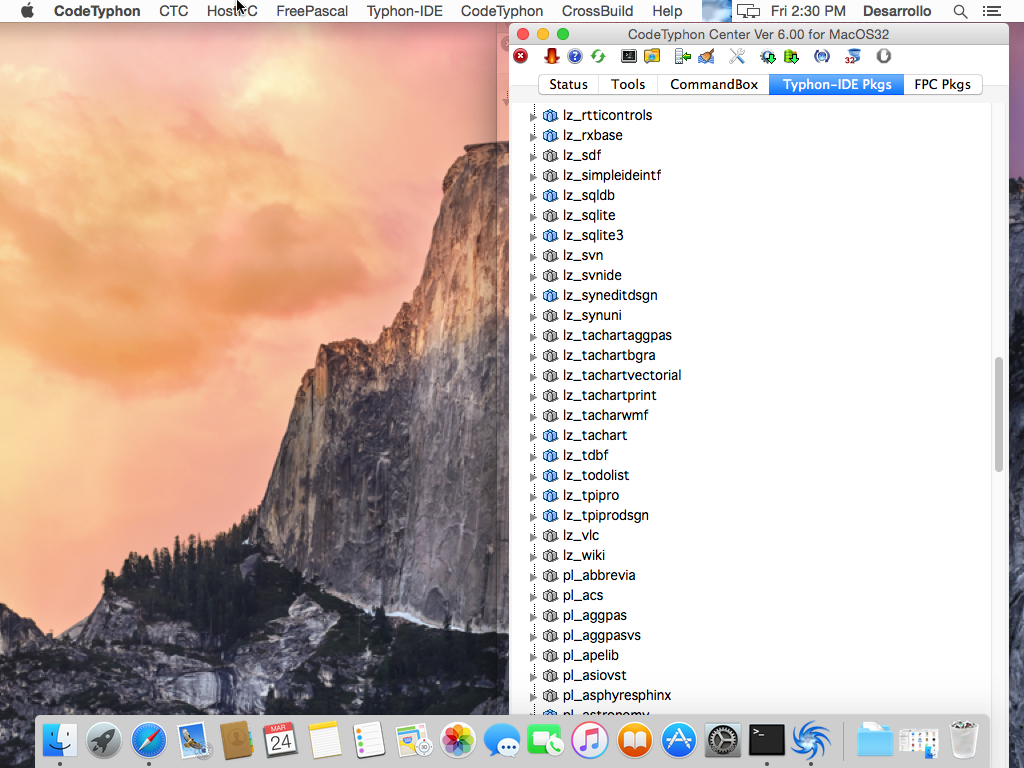
Task: Open Launchpad rocket icon in the Dock
Action: click(x=104, y=741)
